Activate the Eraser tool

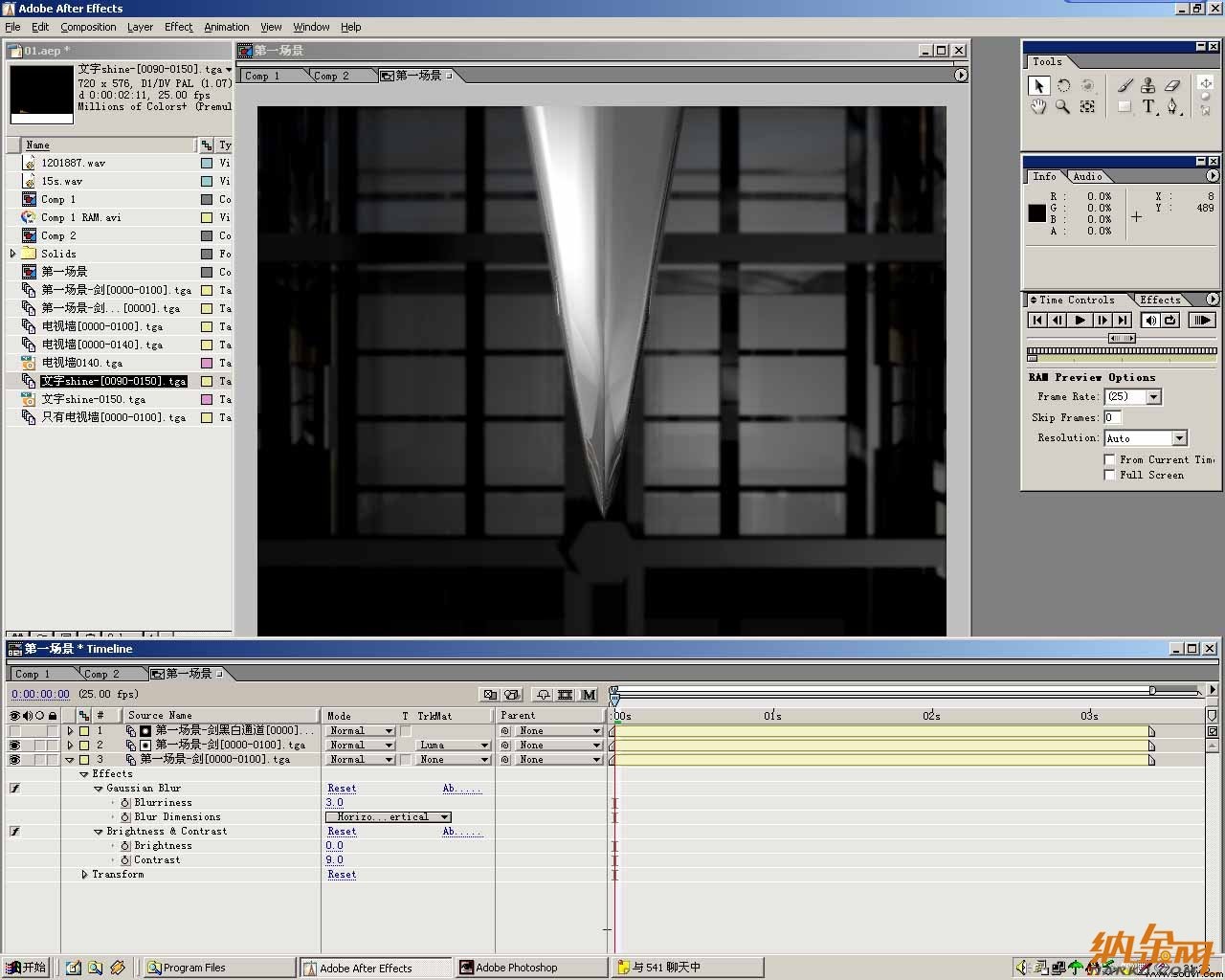(x=1172, y=85)
